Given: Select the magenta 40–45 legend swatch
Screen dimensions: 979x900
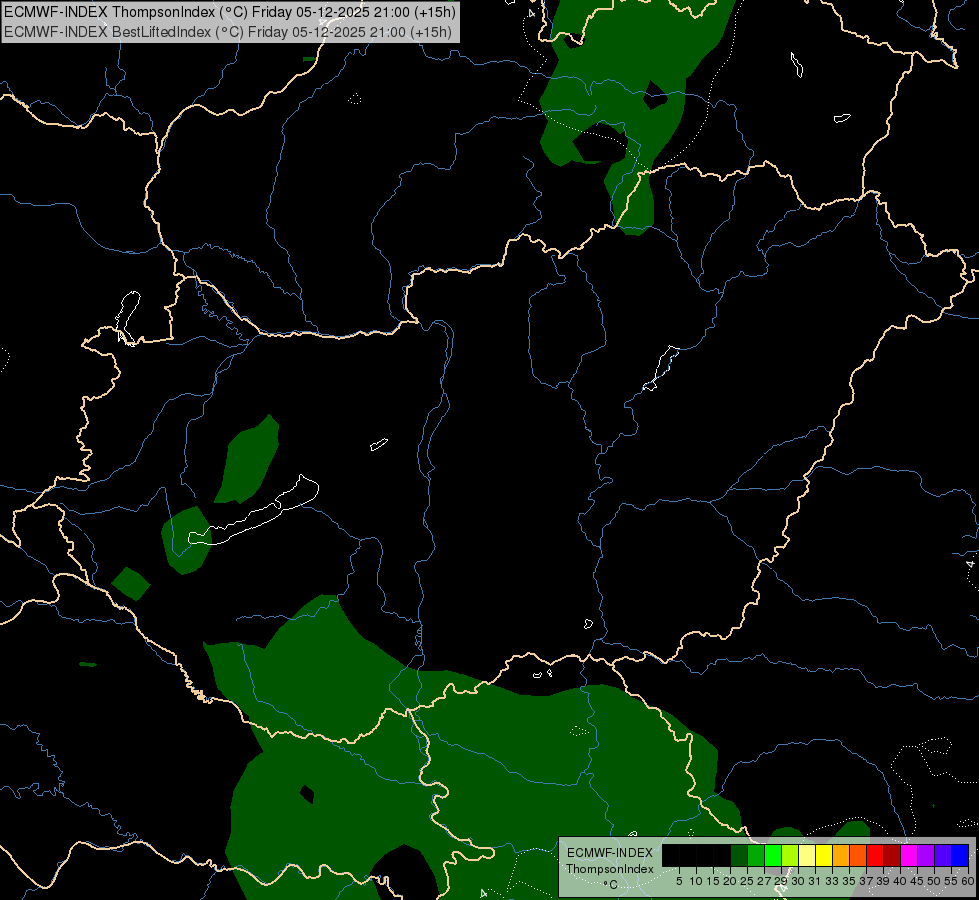Looking at the screenshot, I should [x=909, y=855].
